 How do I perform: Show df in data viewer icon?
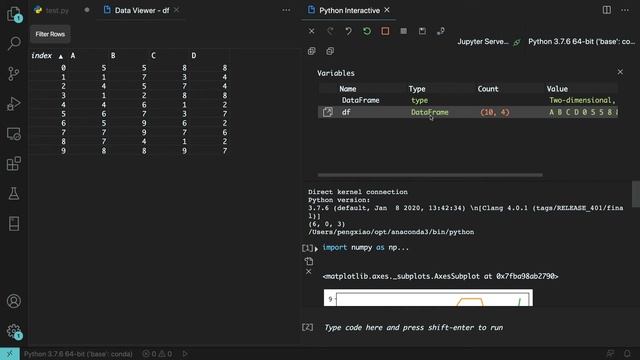coord(327,112)
